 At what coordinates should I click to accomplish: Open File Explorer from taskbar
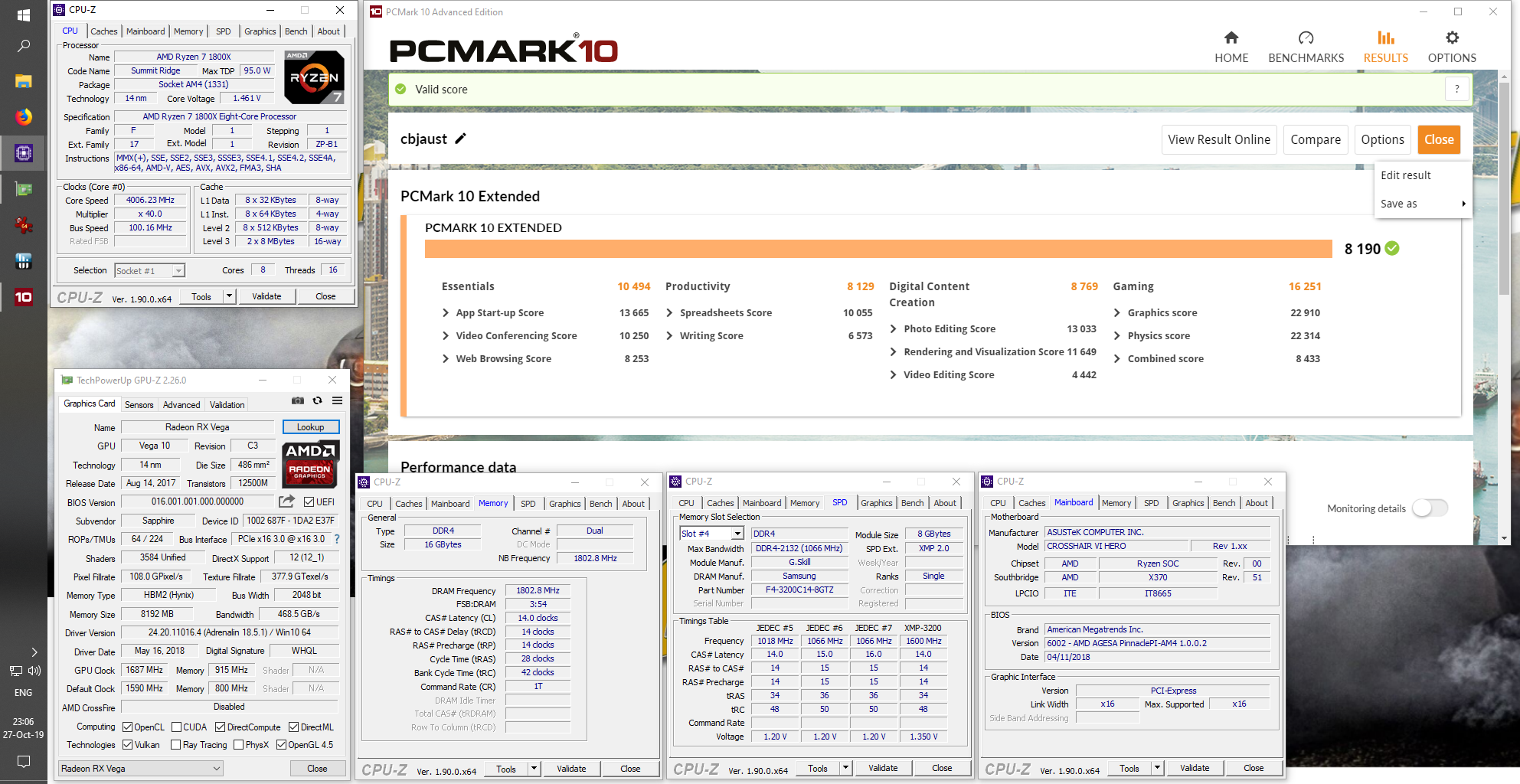pos(23,81)
